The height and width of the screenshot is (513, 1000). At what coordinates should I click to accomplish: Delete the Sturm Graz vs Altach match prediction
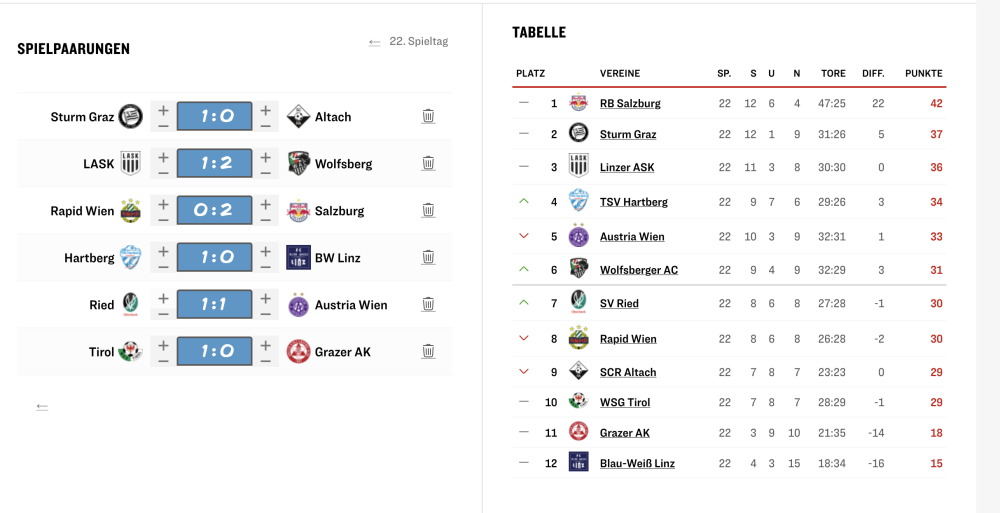pyautogui.click(x=428, y=116)
